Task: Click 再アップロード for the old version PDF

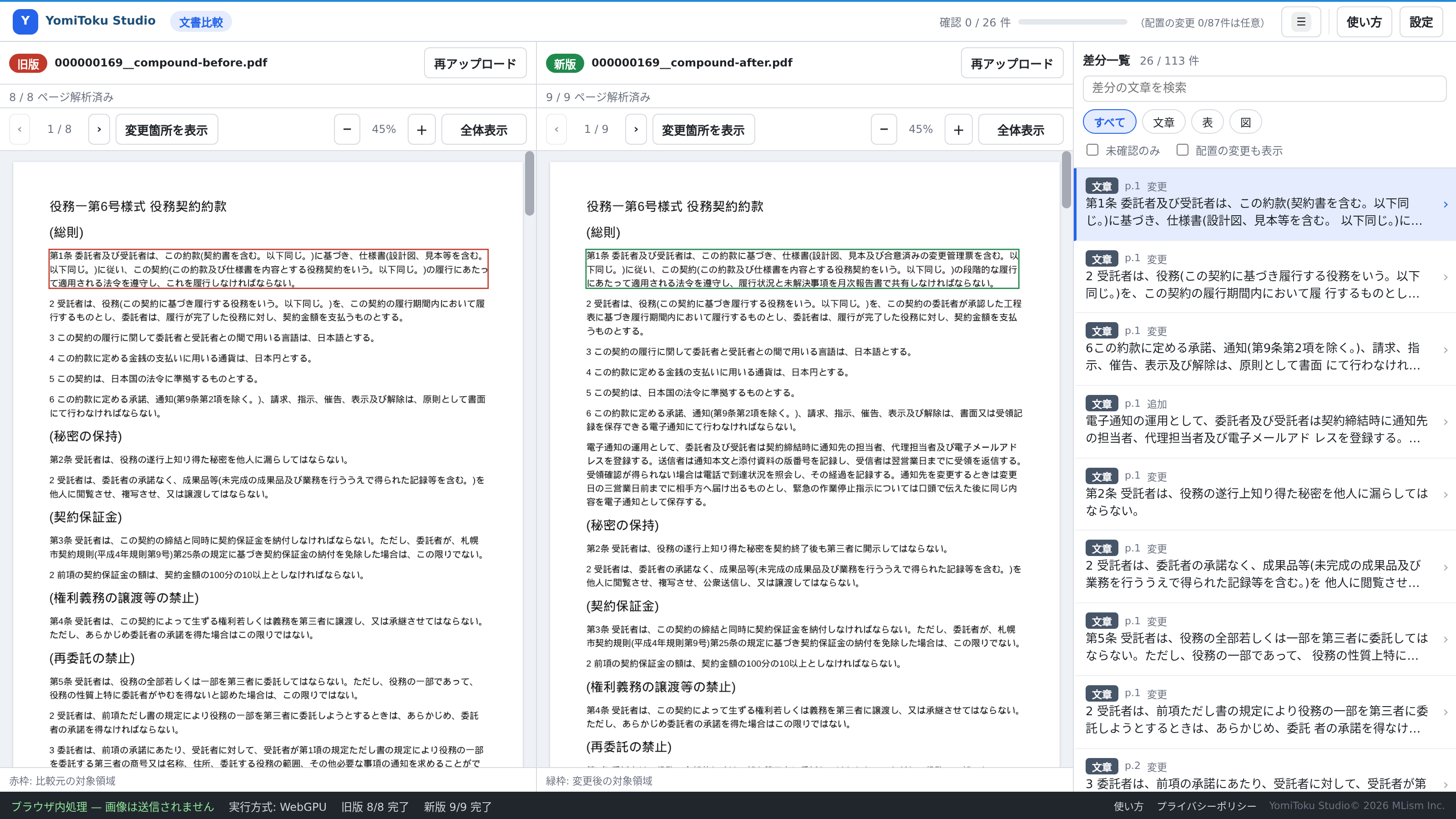Action: 475,63
